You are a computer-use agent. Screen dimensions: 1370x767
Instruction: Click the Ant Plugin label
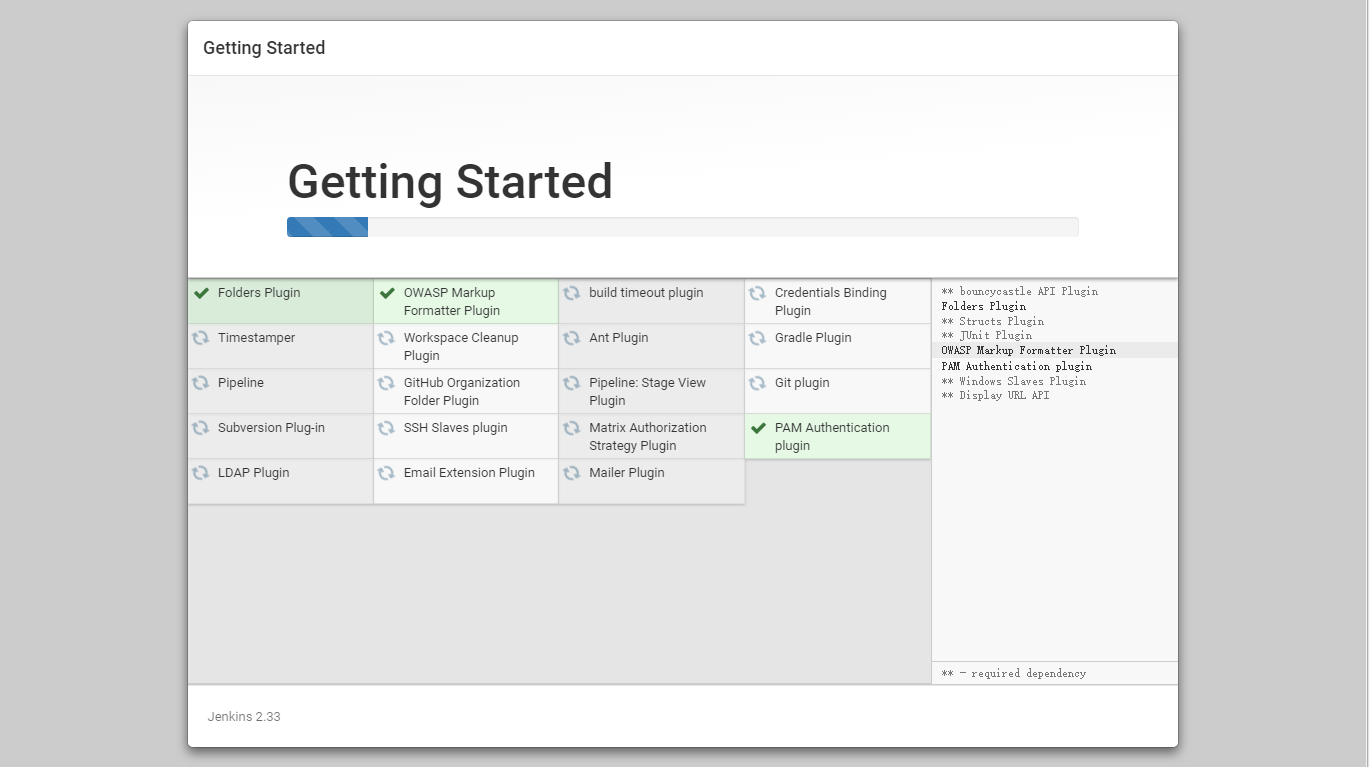[619, 338]
